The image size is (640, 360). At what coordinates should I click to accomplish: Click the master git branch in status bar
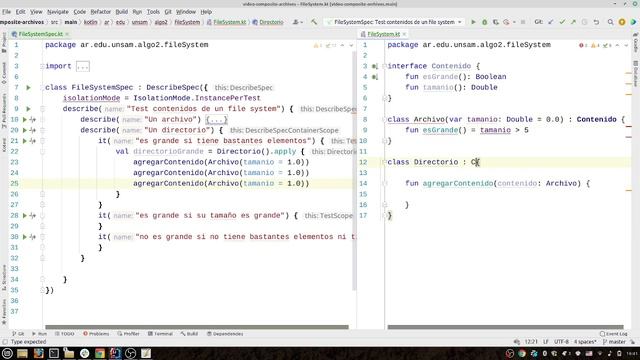pyautogui.click(x=614, y=342)
